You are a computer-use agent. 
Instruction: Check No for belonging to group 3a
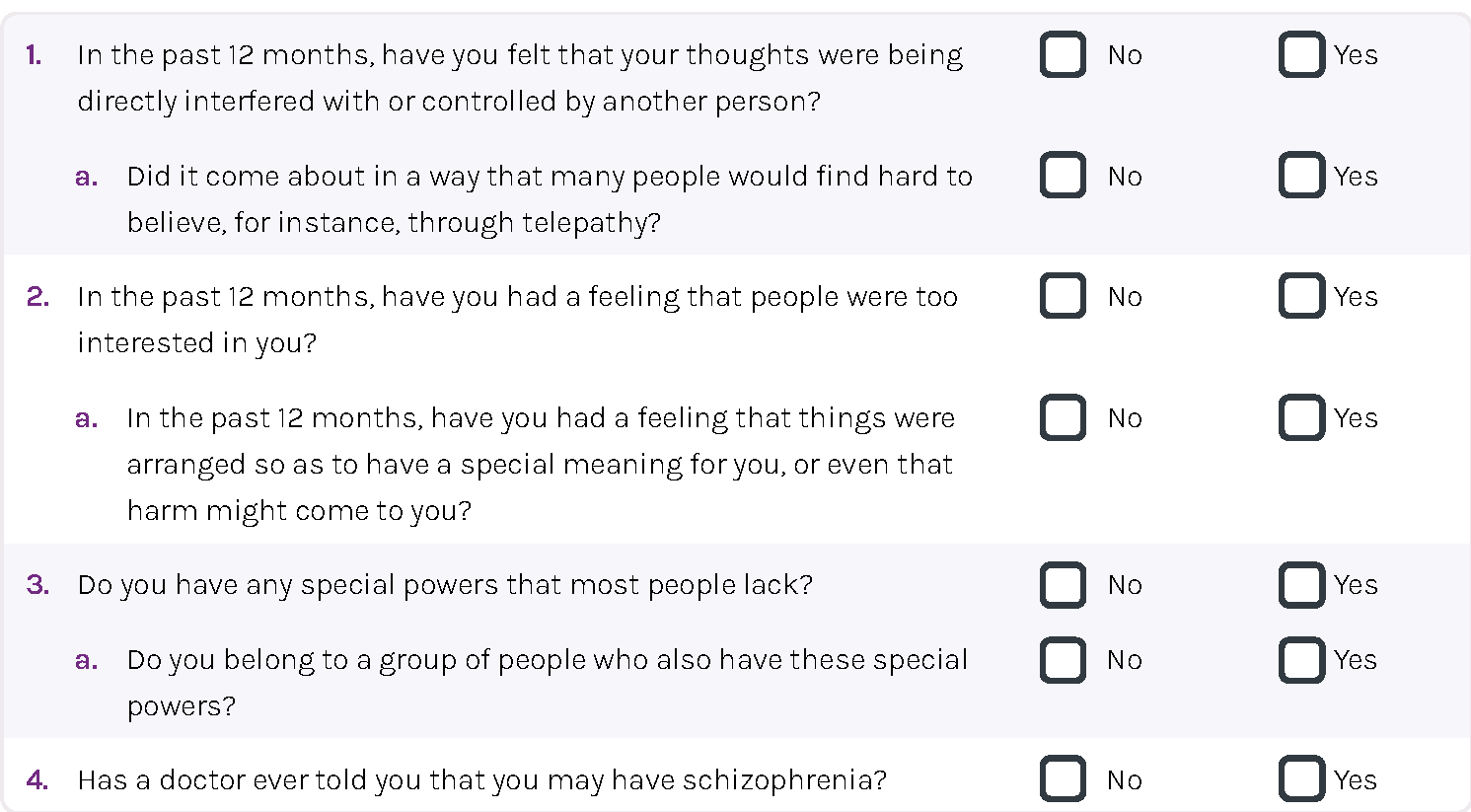coord(1063,659)
